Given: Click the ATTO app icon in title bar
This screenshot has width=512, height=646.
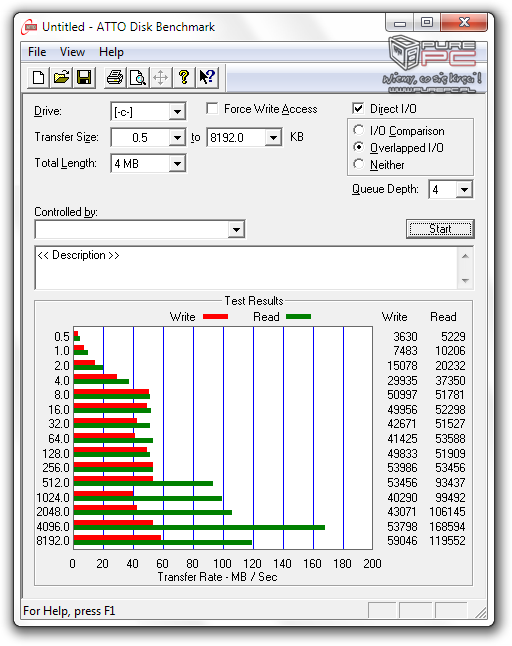Looking at the screenshot, I should pos(29,27).
